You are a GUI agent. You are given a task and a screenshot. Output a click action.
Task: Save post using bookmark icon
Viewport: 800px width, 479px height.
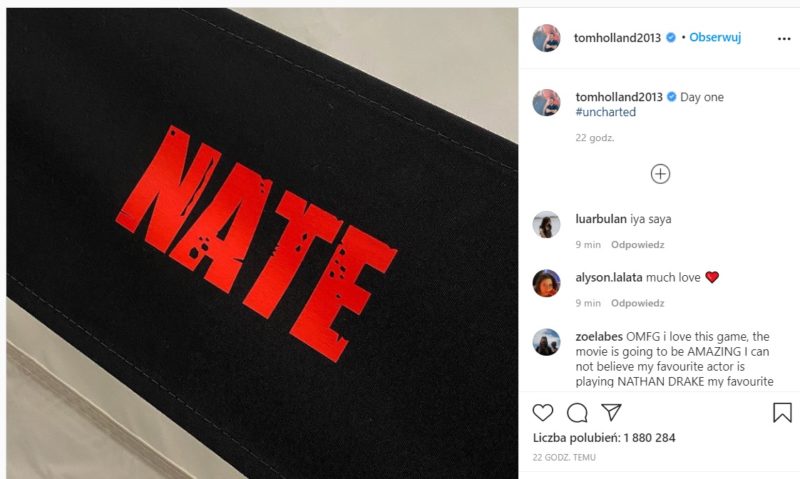(782, 413)
